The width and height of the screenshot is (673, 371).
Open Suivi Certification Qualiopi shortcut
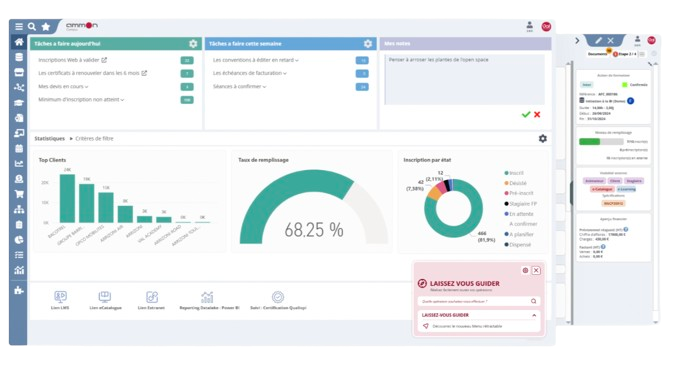(x=278, y=300)
